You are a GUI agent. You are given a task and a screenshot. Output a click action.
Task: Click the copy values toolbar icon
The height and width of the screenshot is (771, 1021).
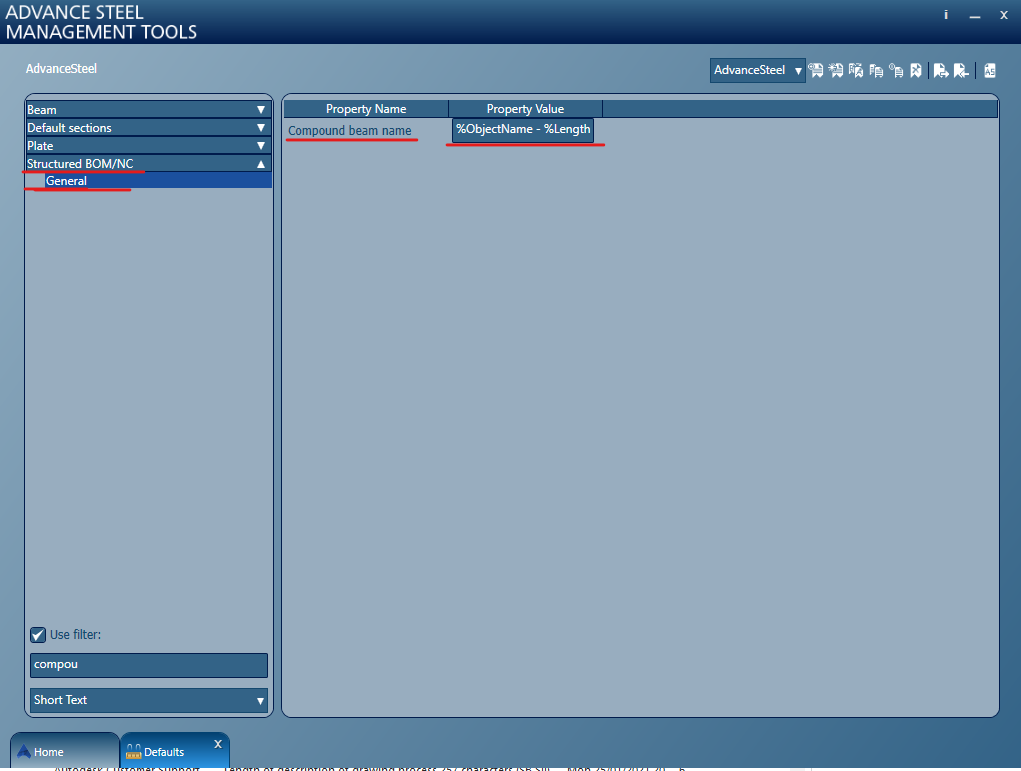pyautogui.click(x=877, y=70)
